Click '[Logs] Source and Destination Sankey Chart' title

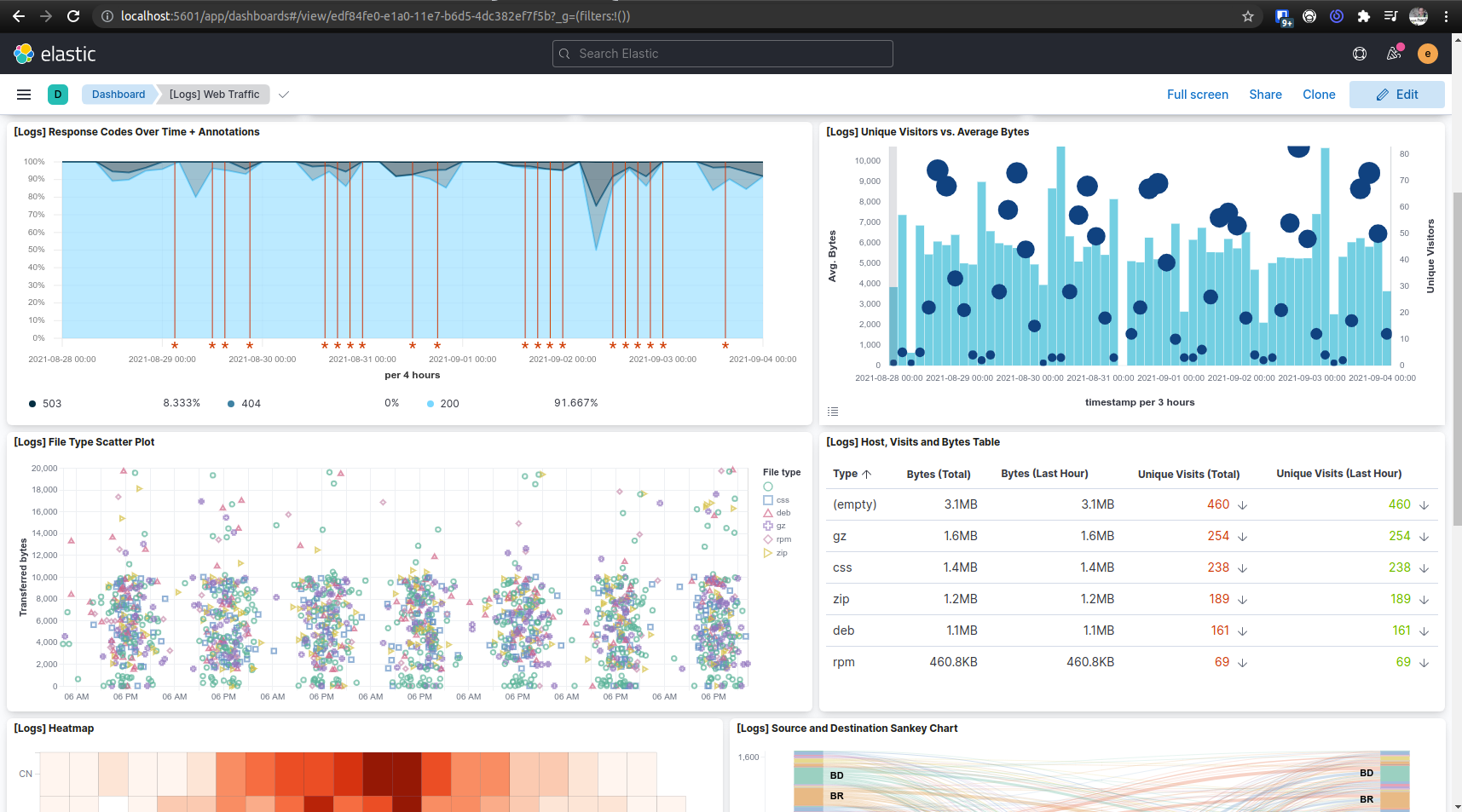point(847,728)
